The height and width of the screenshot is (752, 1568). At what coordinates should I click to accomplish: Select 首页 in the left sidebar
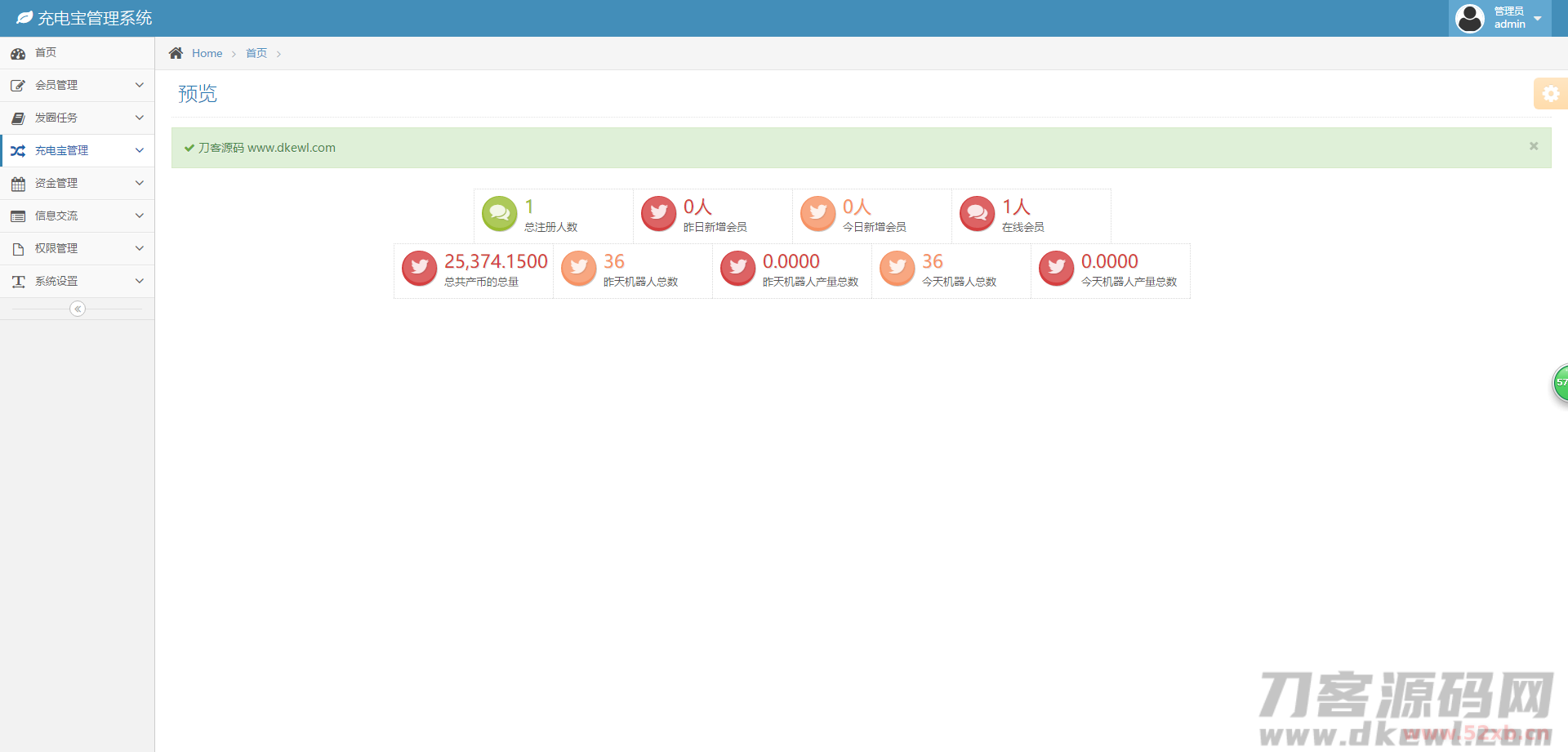coord(46,52)
